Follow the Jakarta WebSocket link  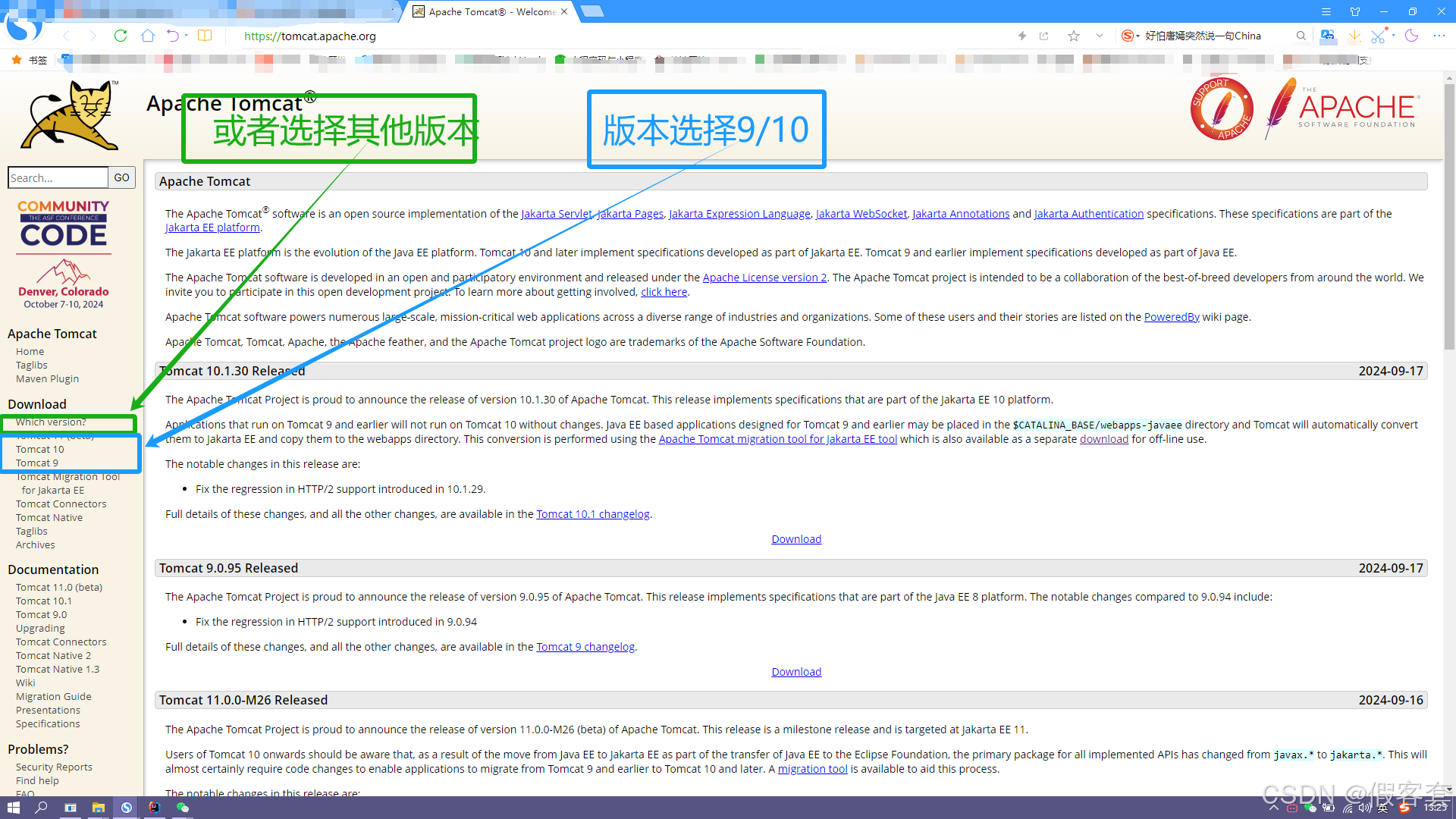tap(861, 214)
